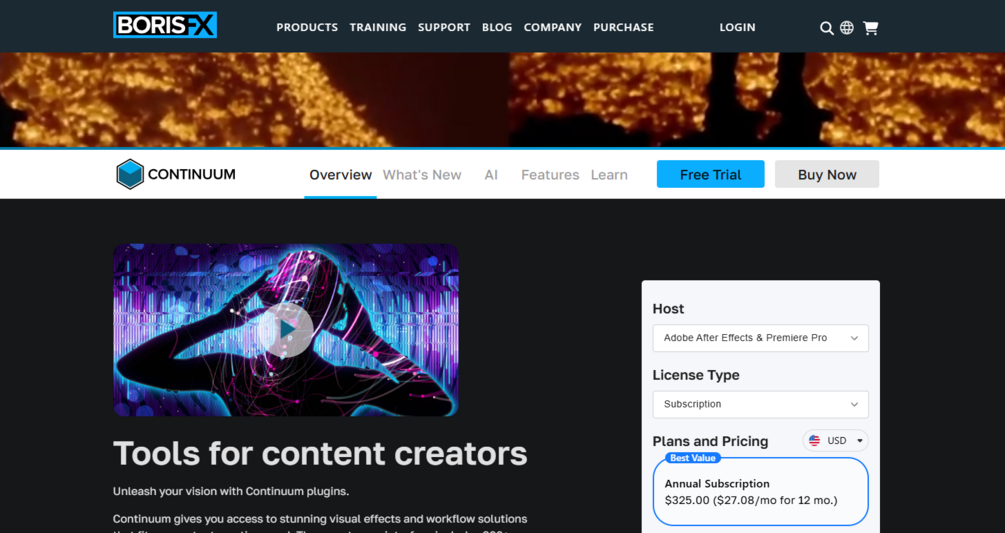
Task: Open the PRODUCTS menu
Action: [x=307, y=28]
